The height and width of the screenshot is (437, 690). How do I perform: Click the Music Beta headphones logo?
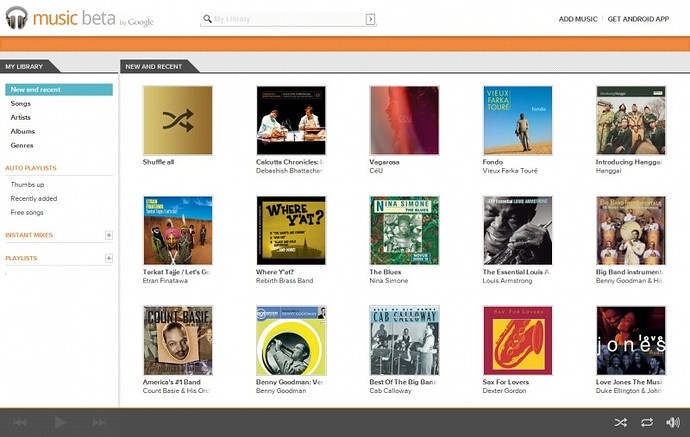click(x=17, y=18)
